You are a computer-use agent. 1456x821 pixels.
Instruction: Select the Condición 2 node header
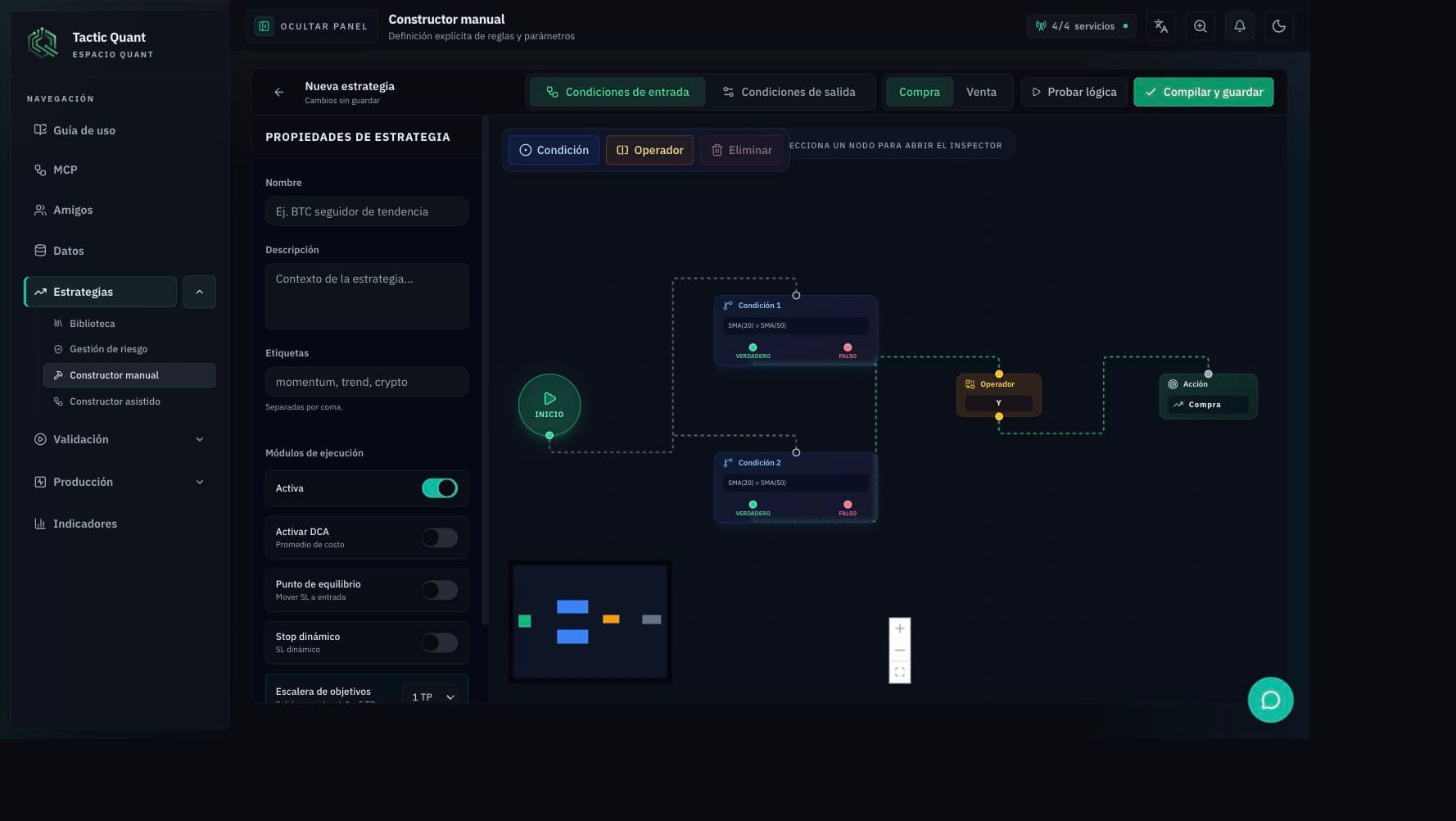pyautogui.click(x=794, y=463)
